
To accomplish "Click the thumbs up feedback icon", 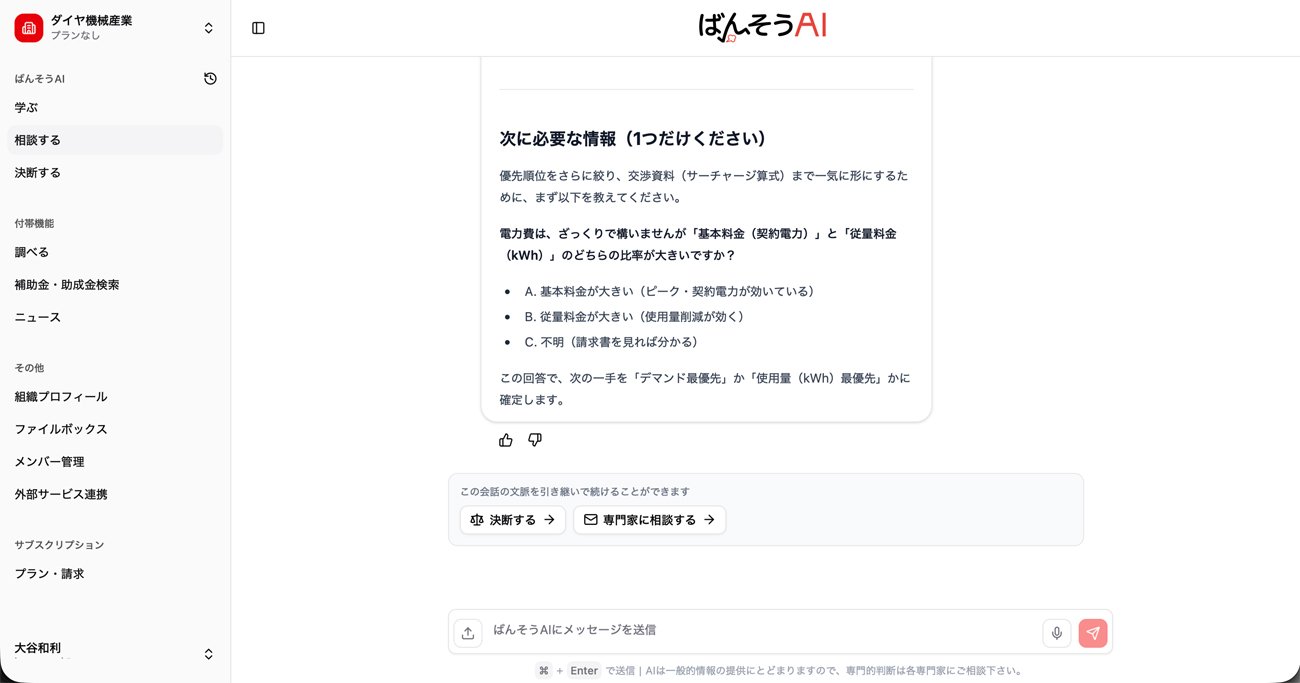I will point(506,440).
